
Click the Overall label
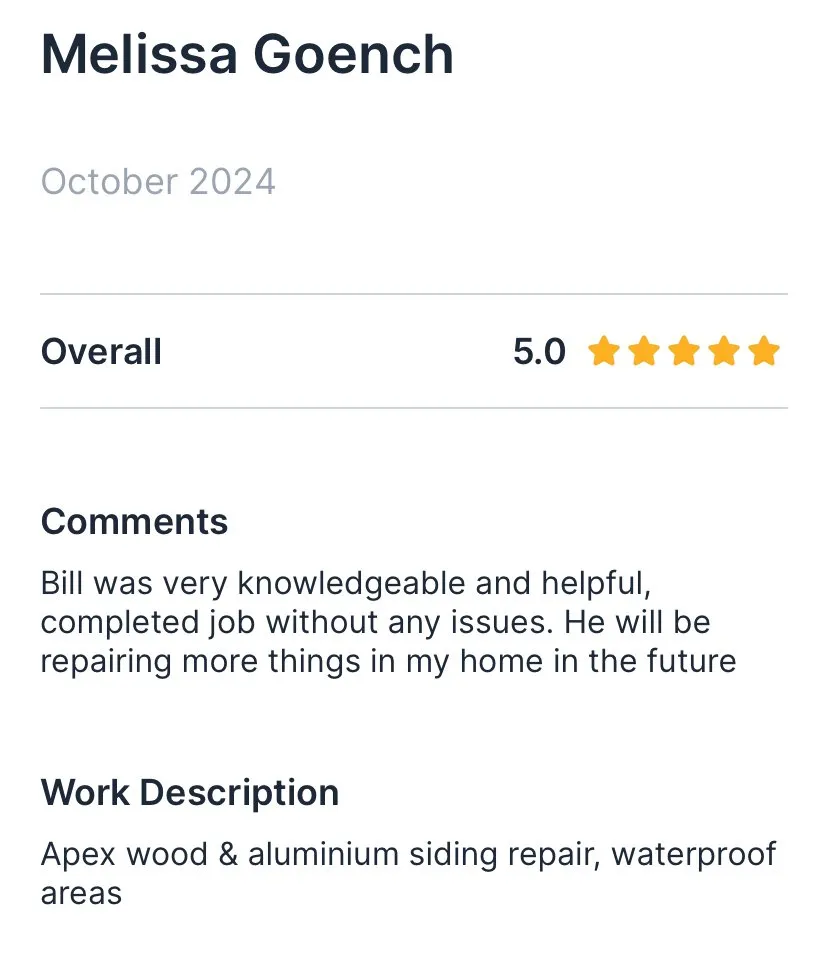tap(101, 352)
